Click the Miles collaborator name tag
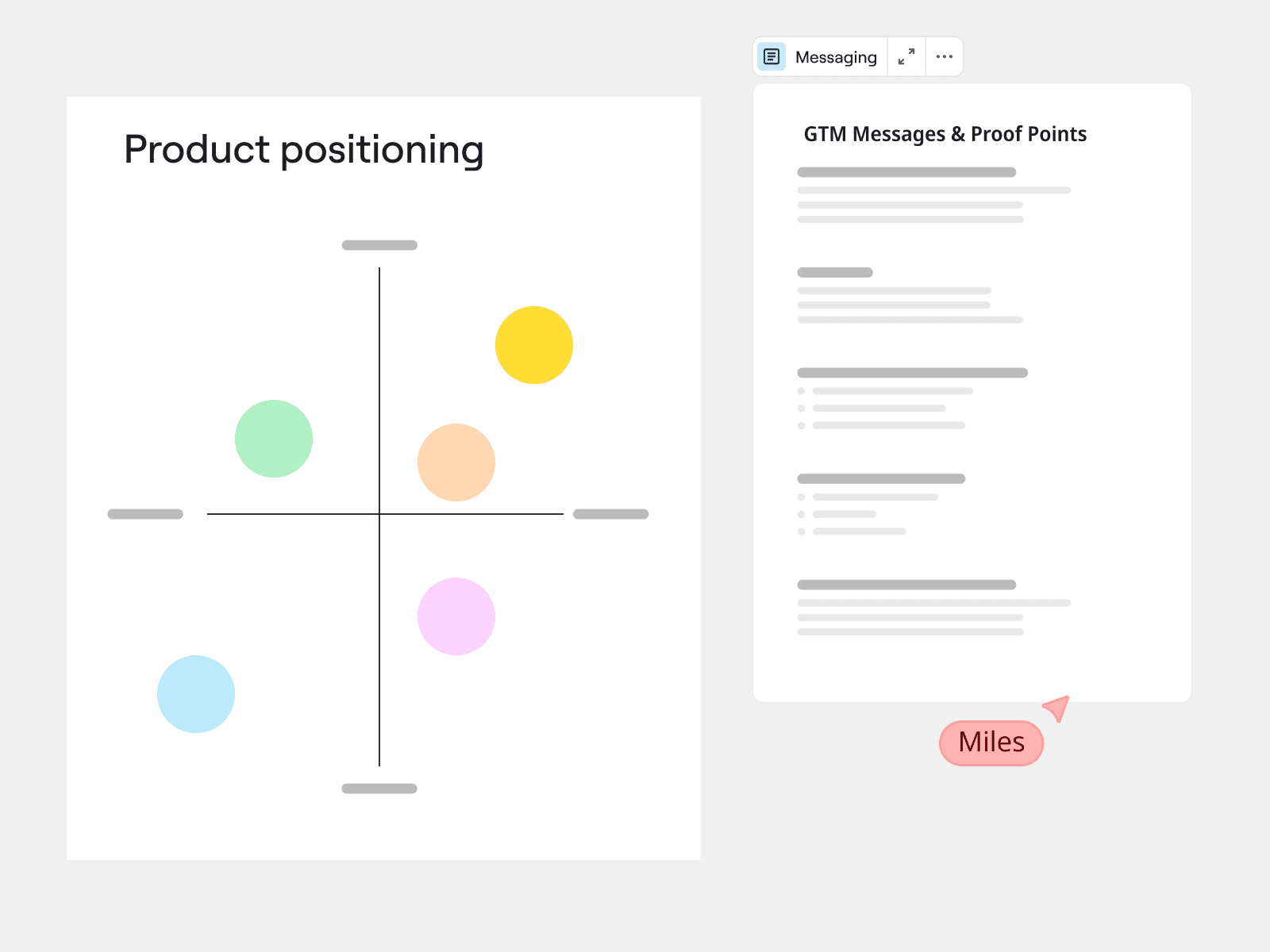 tap(991, 743)
